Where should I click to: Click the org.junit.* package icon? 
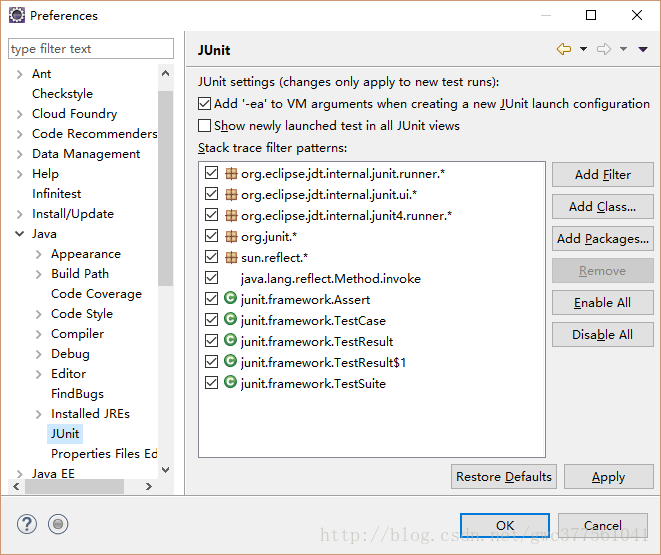tap(231, 236)
